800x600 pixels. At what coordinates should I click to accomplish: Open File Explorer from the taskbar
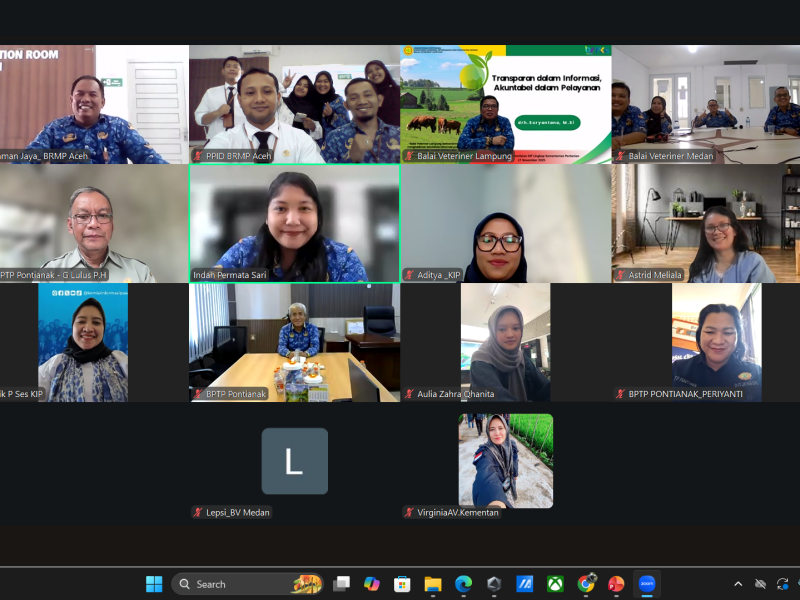tap(433, 584)
